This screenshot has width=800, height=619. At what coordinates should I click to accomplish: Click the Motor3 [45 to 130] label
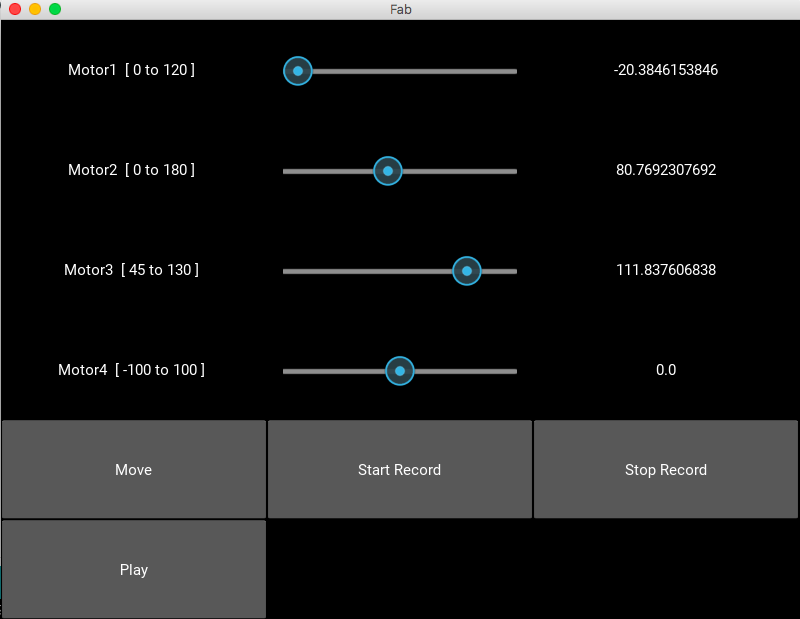[x=132, y=270]
